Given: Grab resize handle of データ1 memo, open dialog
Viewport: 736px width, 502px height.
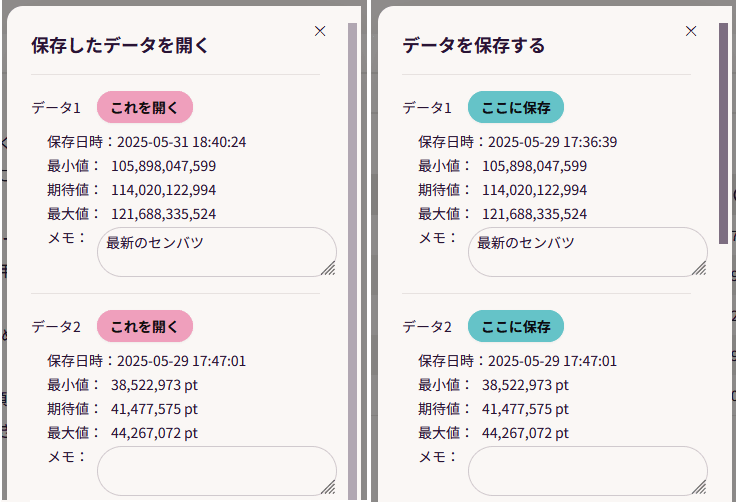Looking at the screenshot, I should (x=328, y=268).
